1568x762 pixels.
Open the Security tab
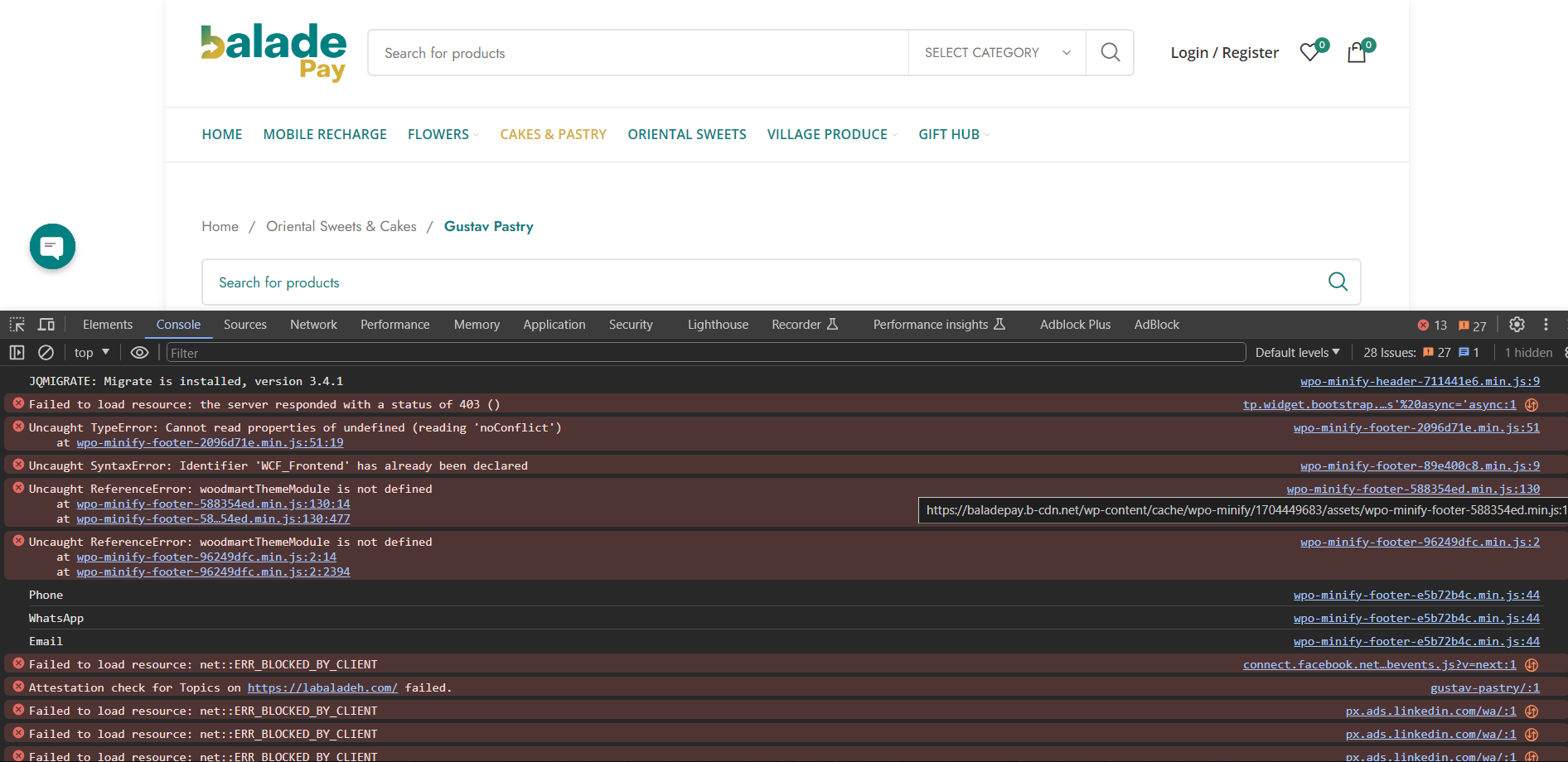631,325
